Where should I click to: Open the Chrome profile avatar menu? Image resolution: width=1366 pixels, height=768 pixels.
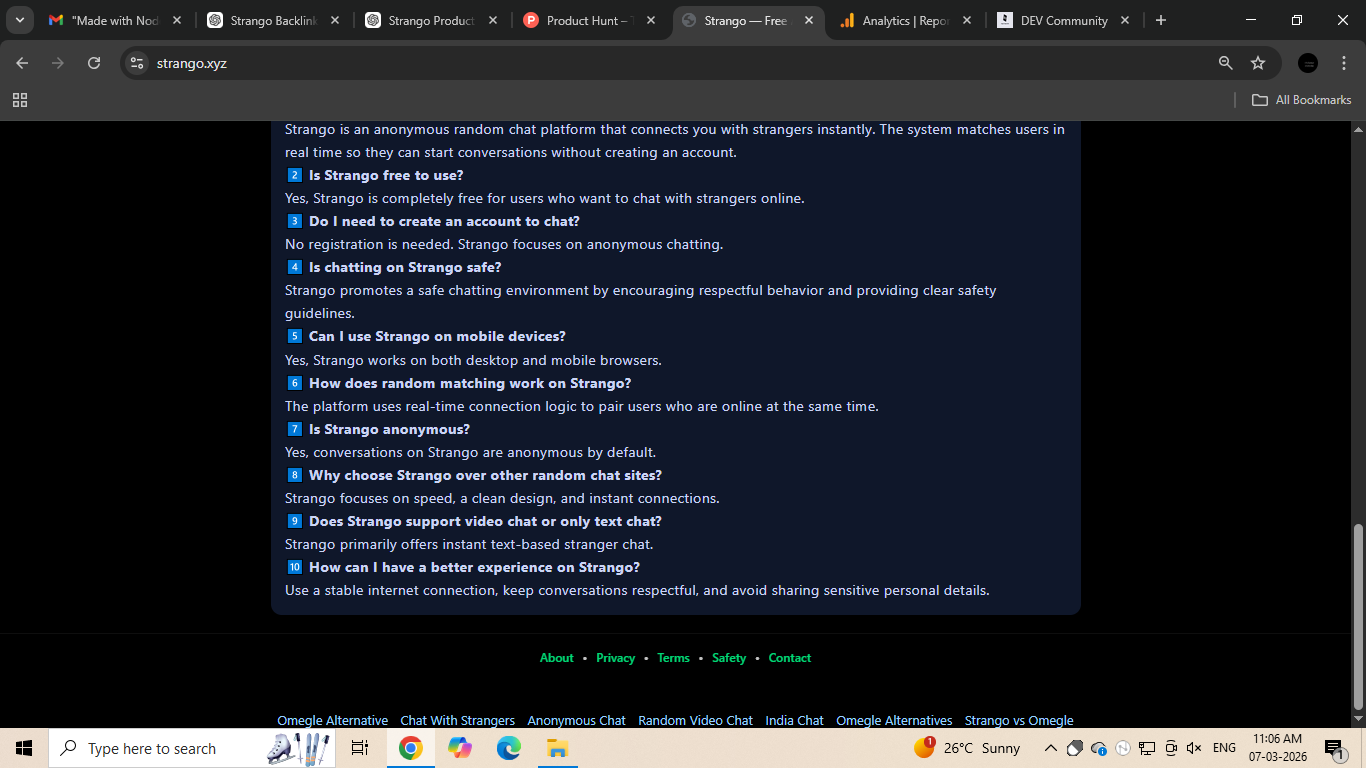click(1307, 62)
